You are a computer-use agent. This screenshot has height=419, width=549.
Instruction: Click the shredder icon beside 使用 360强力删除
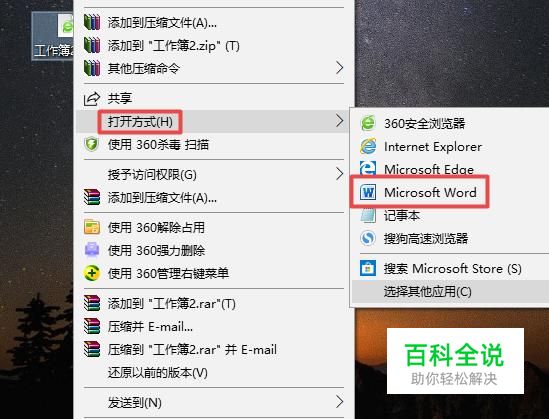[x=92, y=250]
